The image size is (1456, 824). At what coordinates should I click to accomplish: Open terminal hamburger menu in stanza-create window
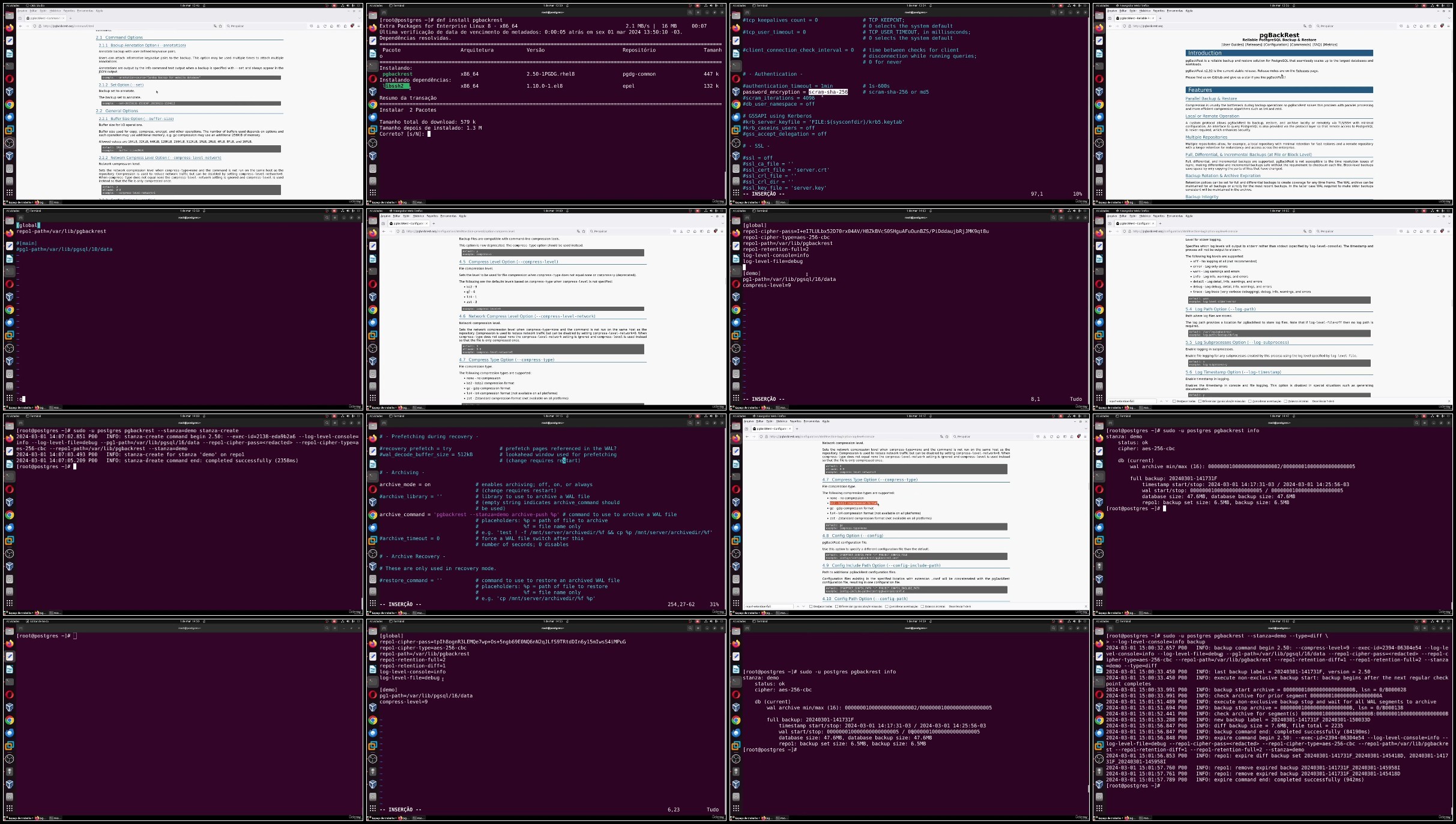point(334,423)
